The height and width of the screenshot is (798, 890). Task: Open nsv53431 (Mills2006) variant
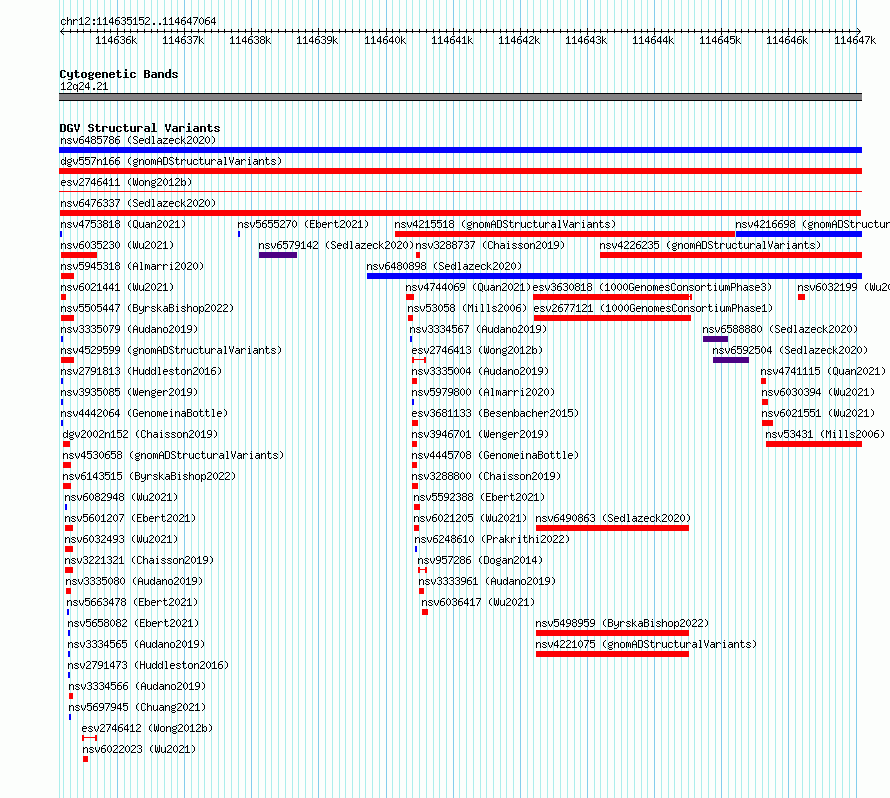pos(825,434)
